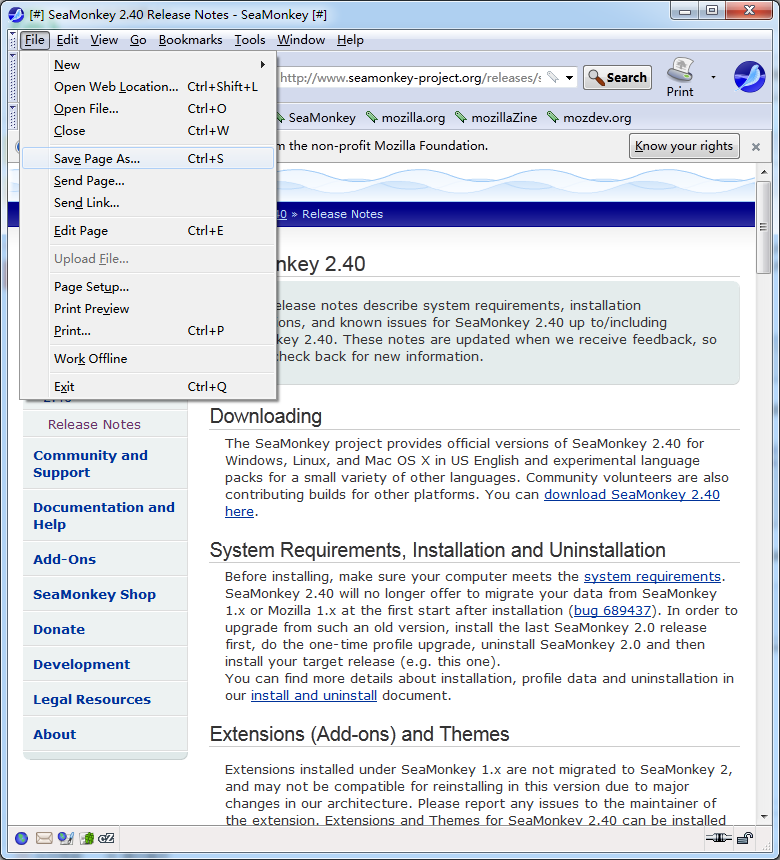Screen dimensions: 780x860
Task: Click the Search button next to URL bar
Action: 617,78
